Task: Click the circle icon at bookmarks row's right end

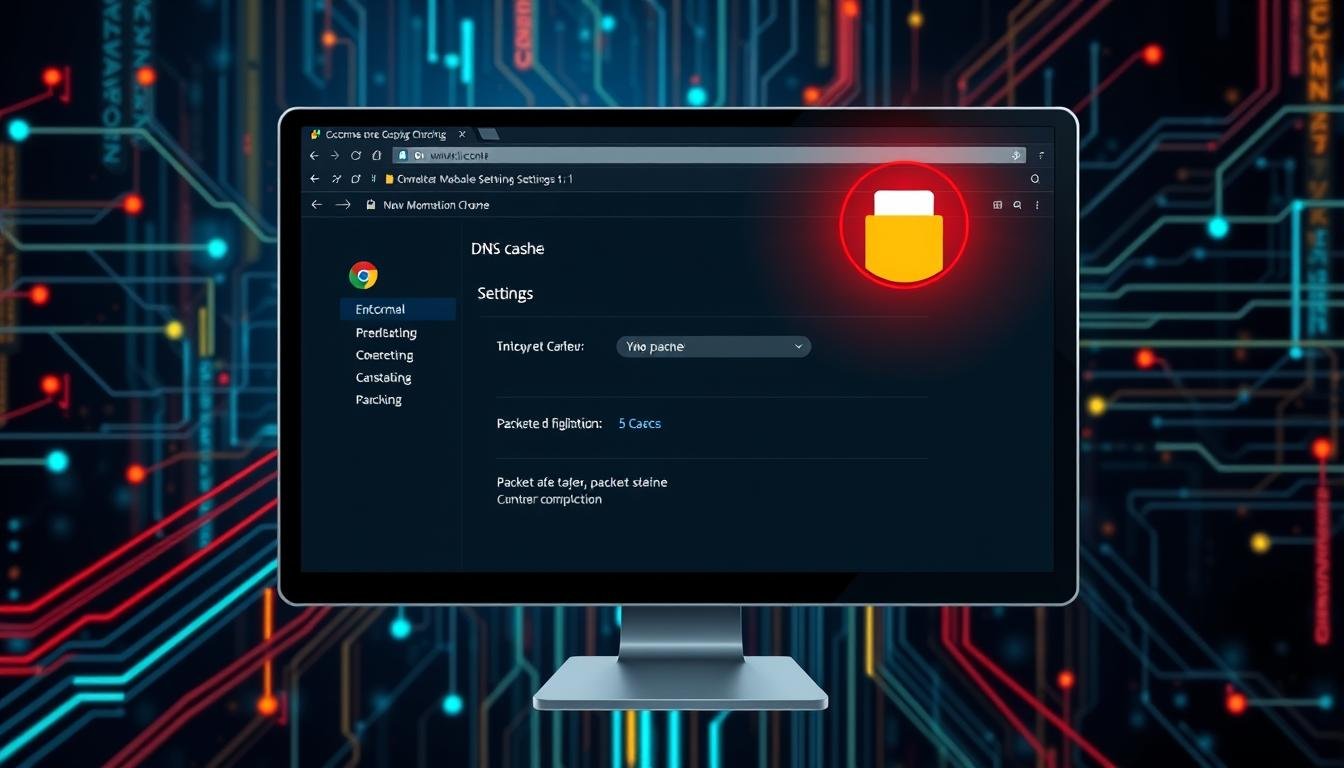Action: (x=1035, y=179)
